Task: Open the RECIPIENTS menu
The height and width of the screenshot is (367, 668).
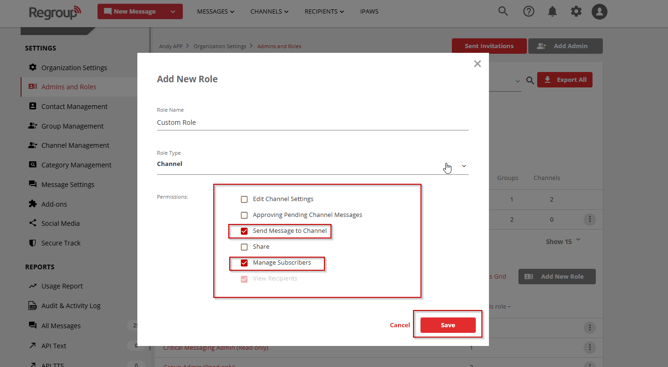Action: click(x=324, y=12)
